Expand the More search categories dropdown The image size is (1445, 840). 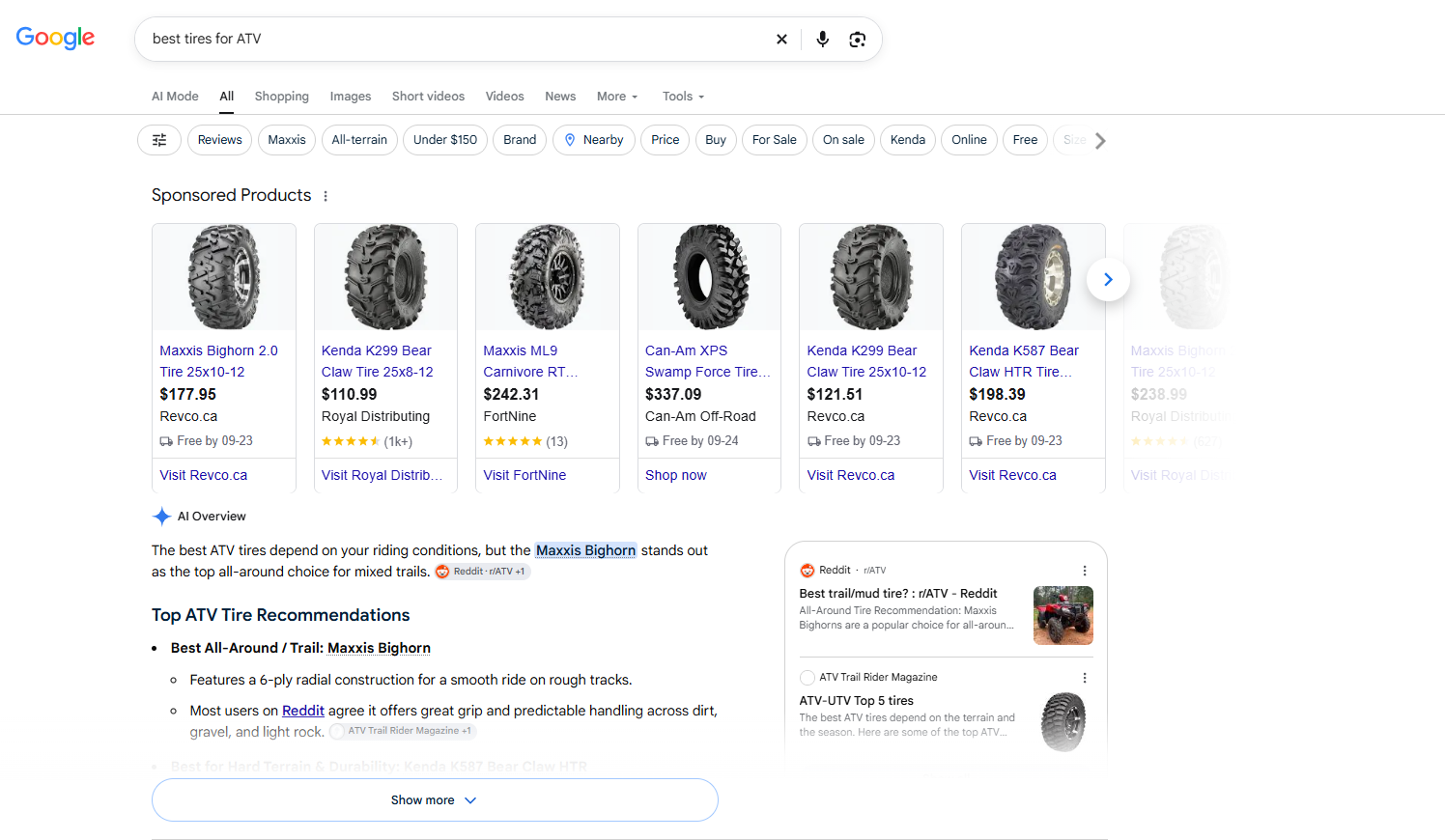click(x=617, y=97)
